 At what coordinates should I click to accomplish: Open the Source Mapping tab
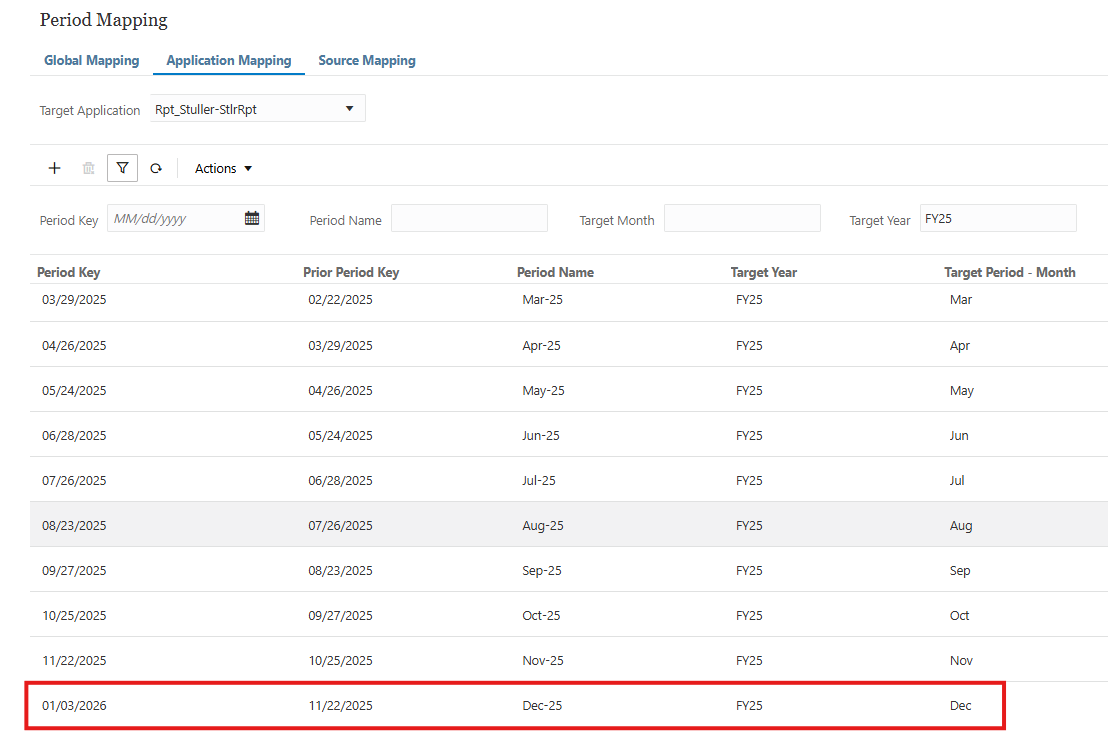[x=367, y=61]
